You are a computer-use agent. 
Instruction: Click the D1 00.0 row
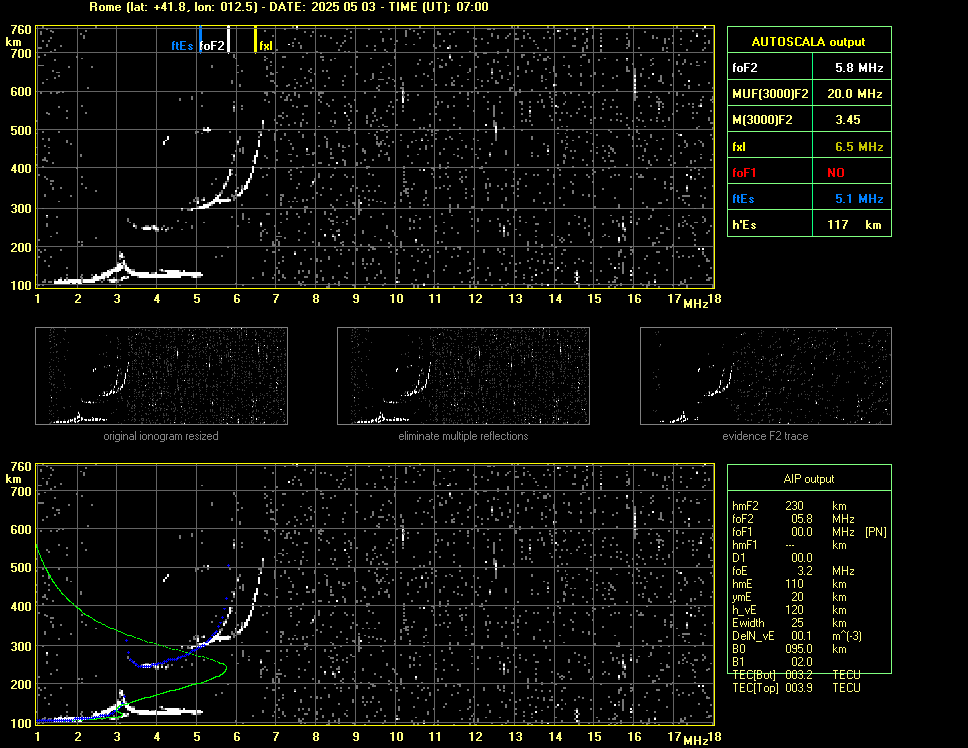[x=772, y=558]
